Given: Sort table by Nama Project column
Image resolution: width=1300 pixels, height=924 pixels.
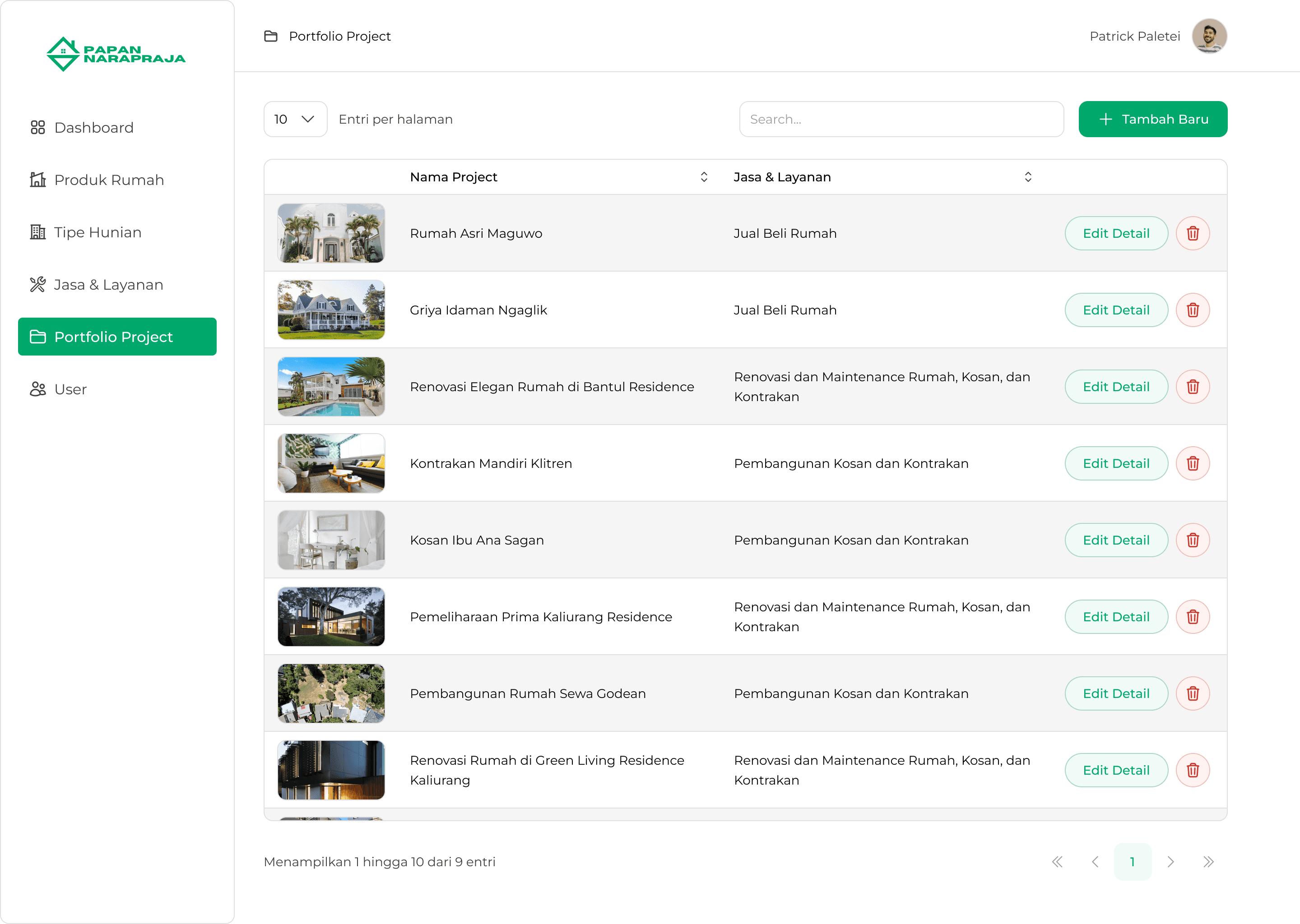Looking at the screenshot, I should click(704, 177).
